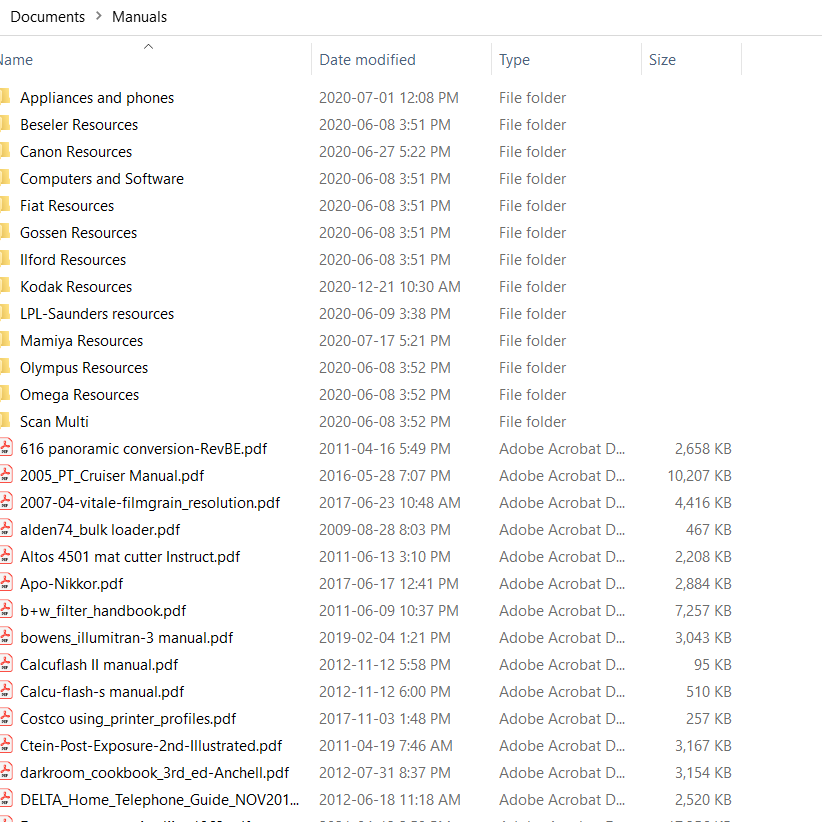
Task: Click the PDF icon for b+w_filter_handbook.pdf
Action: 6,610
